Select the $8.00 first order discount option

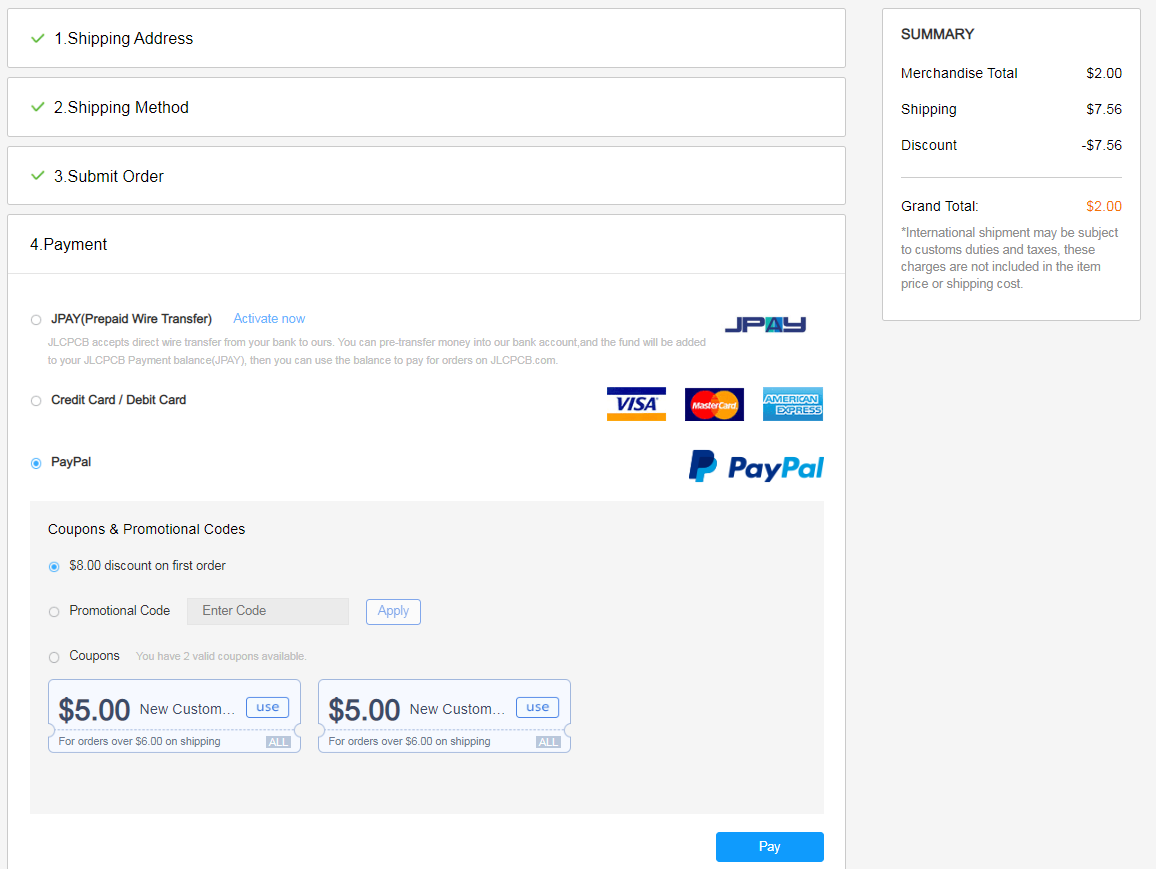(x=54, y=567)
